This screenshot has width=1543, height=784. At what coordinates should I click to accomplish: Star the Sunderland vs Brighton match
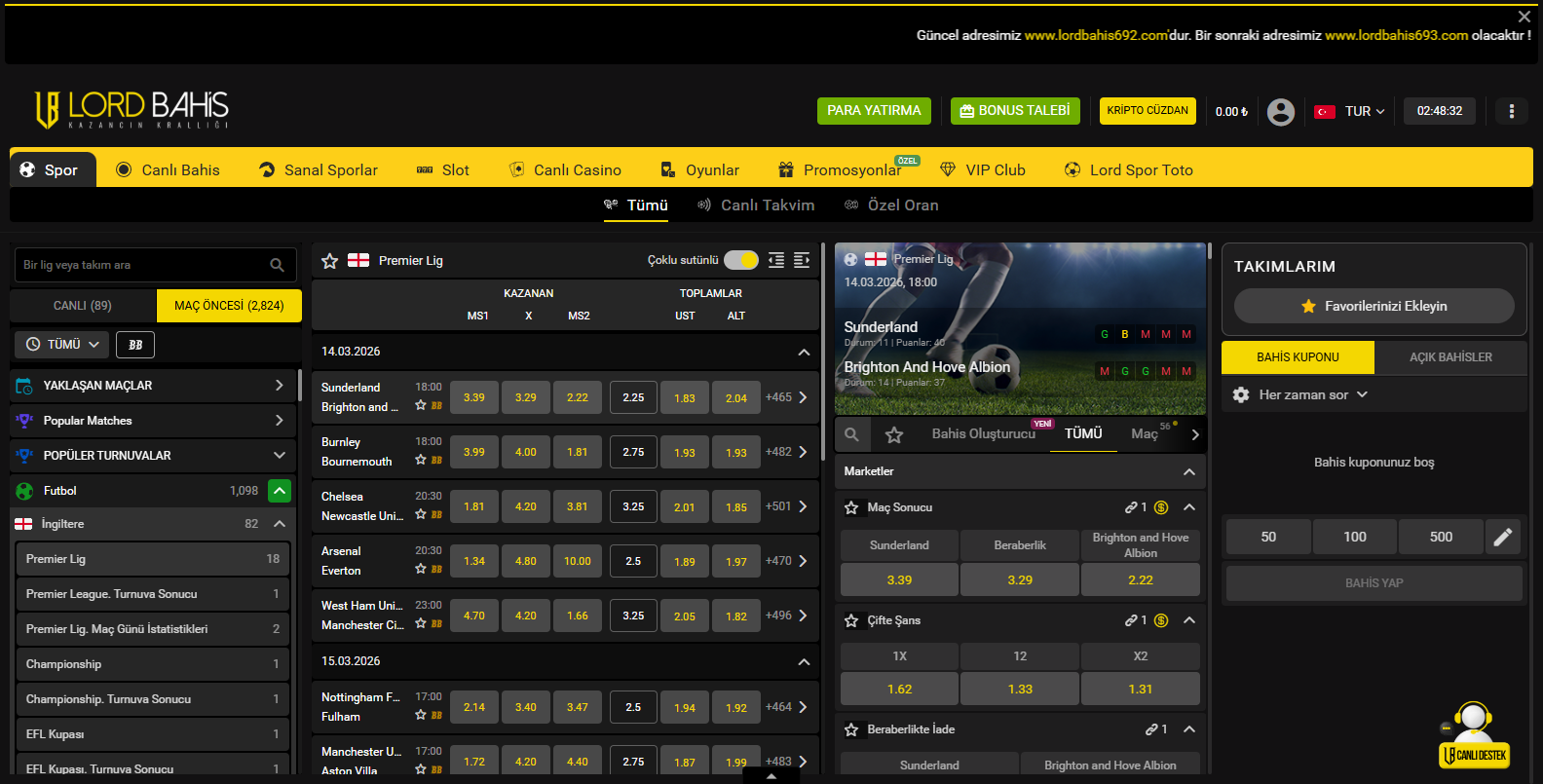coord(421,405)
